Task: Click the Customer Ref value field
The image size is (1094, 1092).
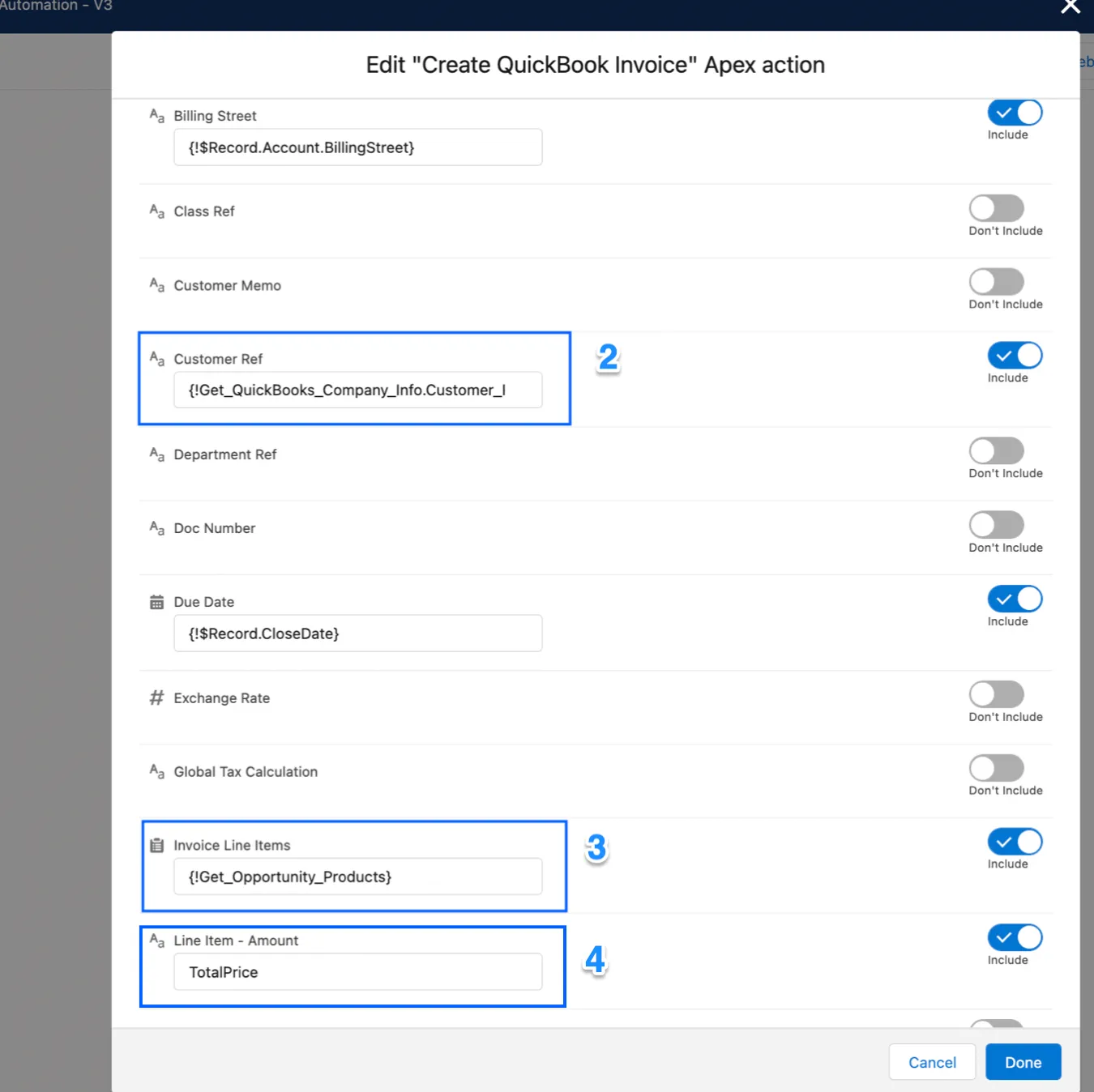Action: (357, 390)
